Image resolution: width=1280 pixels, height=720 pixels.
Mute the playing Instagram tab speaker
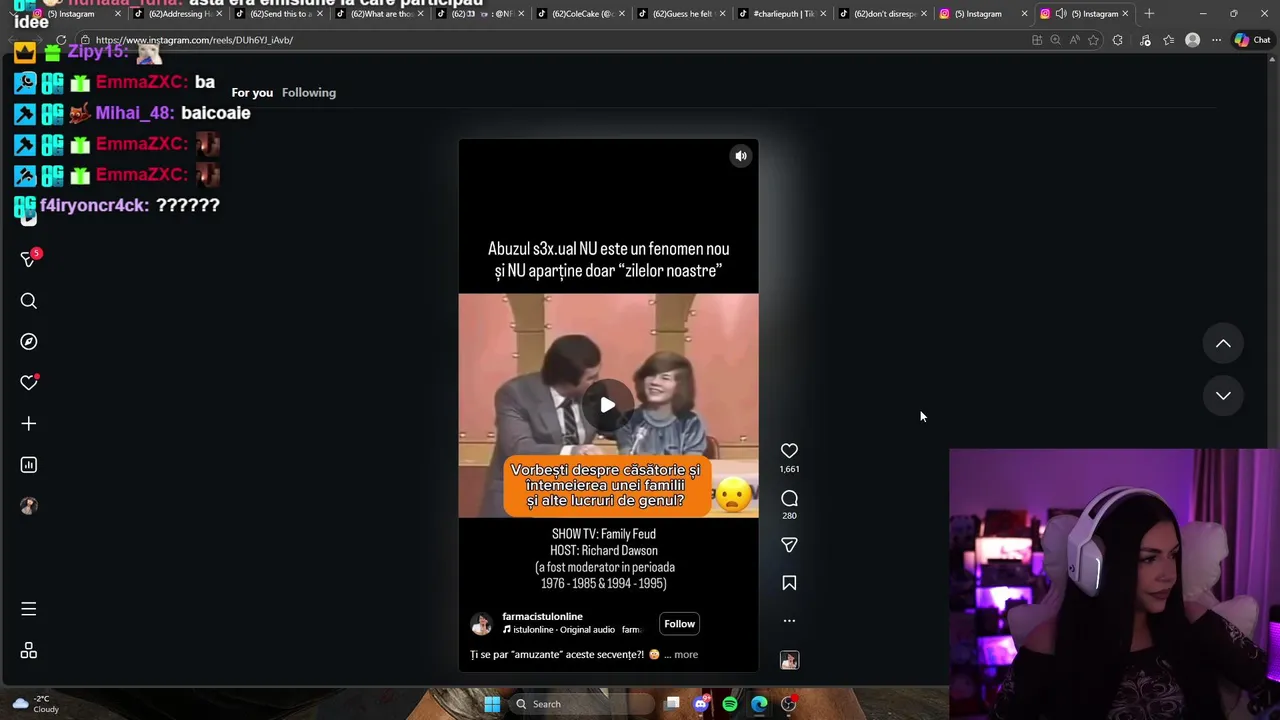[x=1061, y=14]
